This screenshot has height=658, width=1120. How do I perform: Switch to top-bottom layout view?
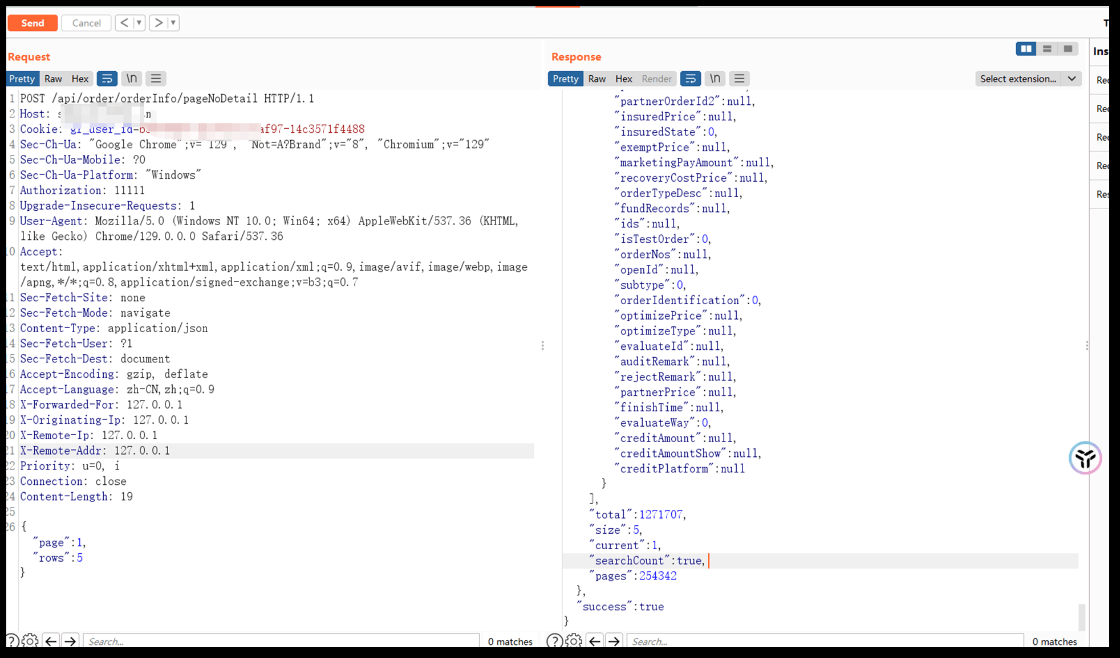[x=1047, y=49]
